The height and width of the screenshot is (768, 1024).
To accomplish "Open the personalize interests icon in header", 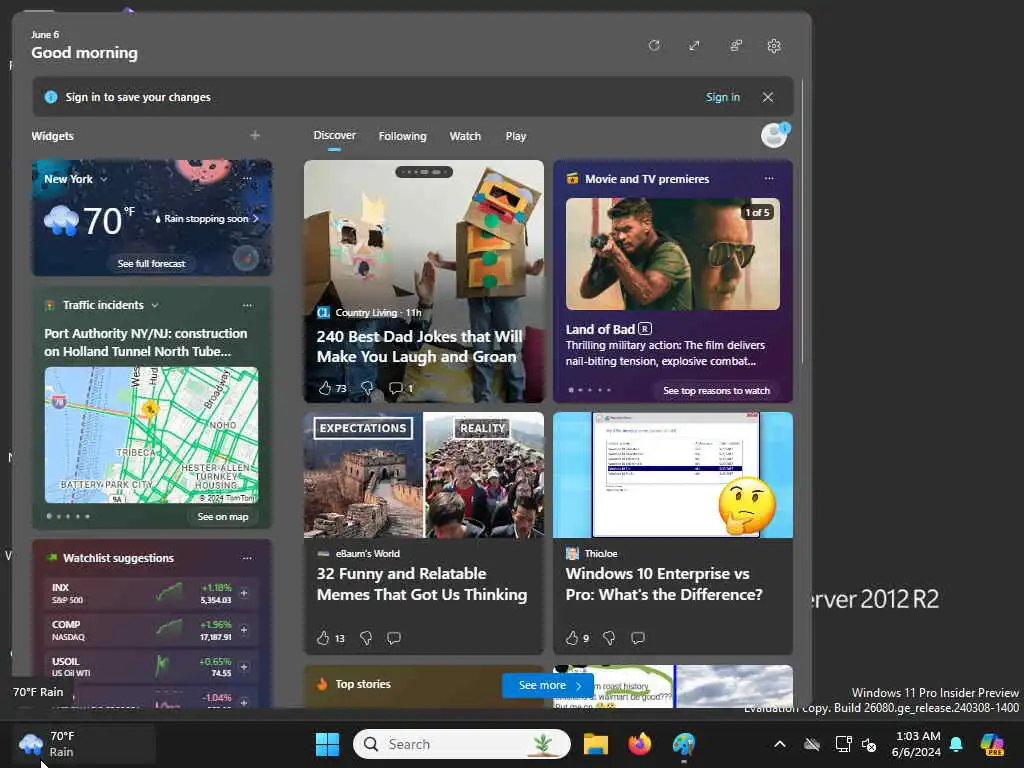I will click(735, 46).
